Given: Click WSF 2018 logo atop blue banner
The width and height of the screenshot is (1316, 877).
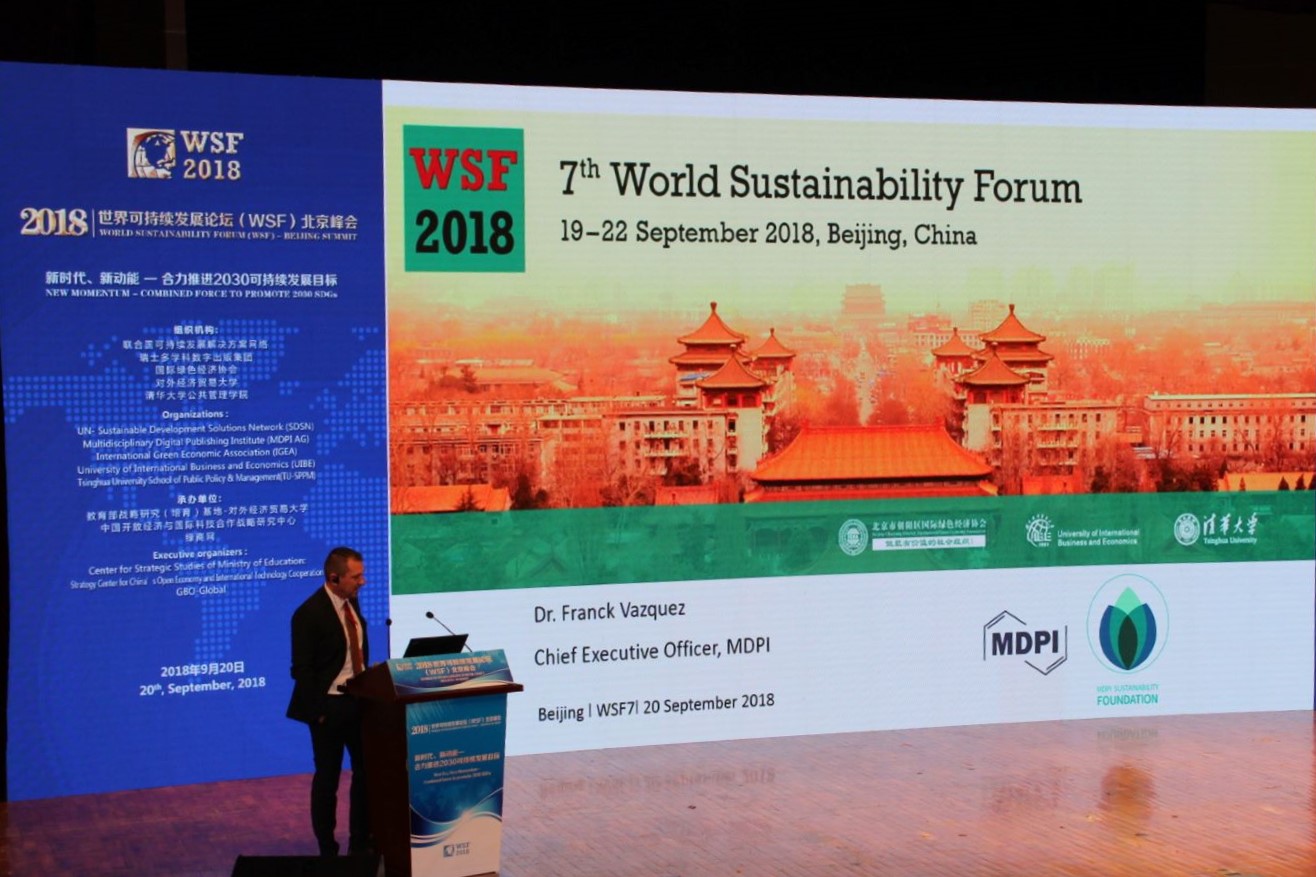Looking at the screenshot, I should pos(185,154).
